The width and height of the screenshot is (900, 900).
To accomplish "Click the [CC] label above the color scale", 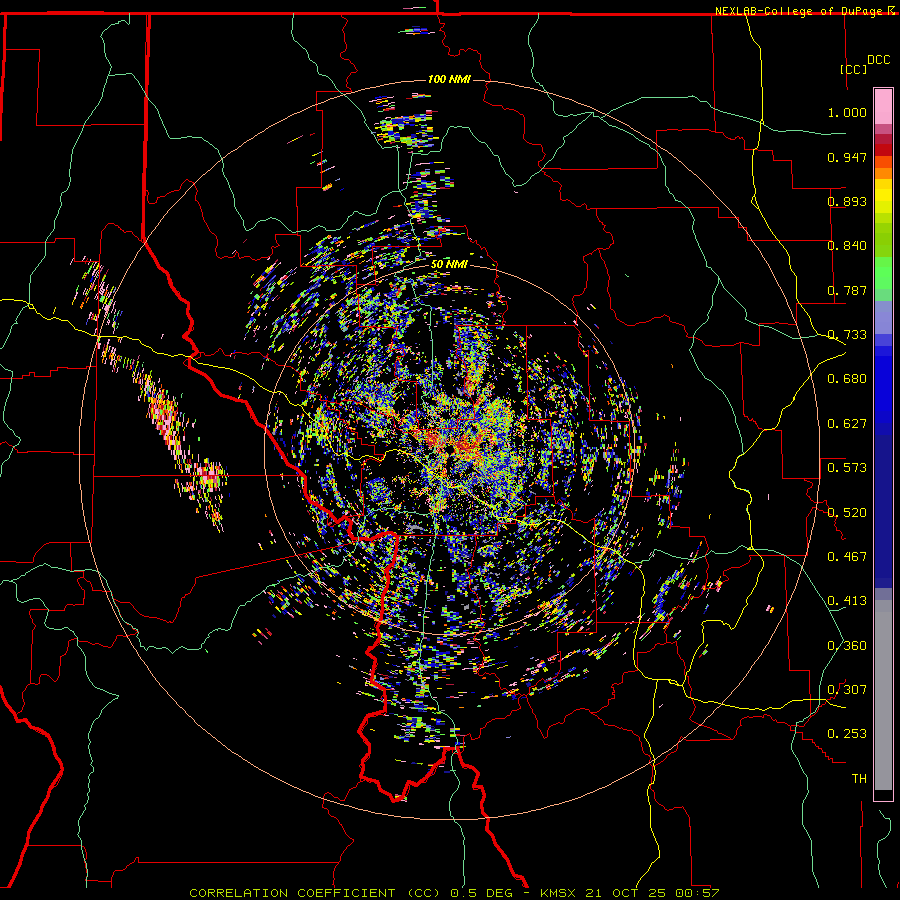I will (x=854, y=69).
